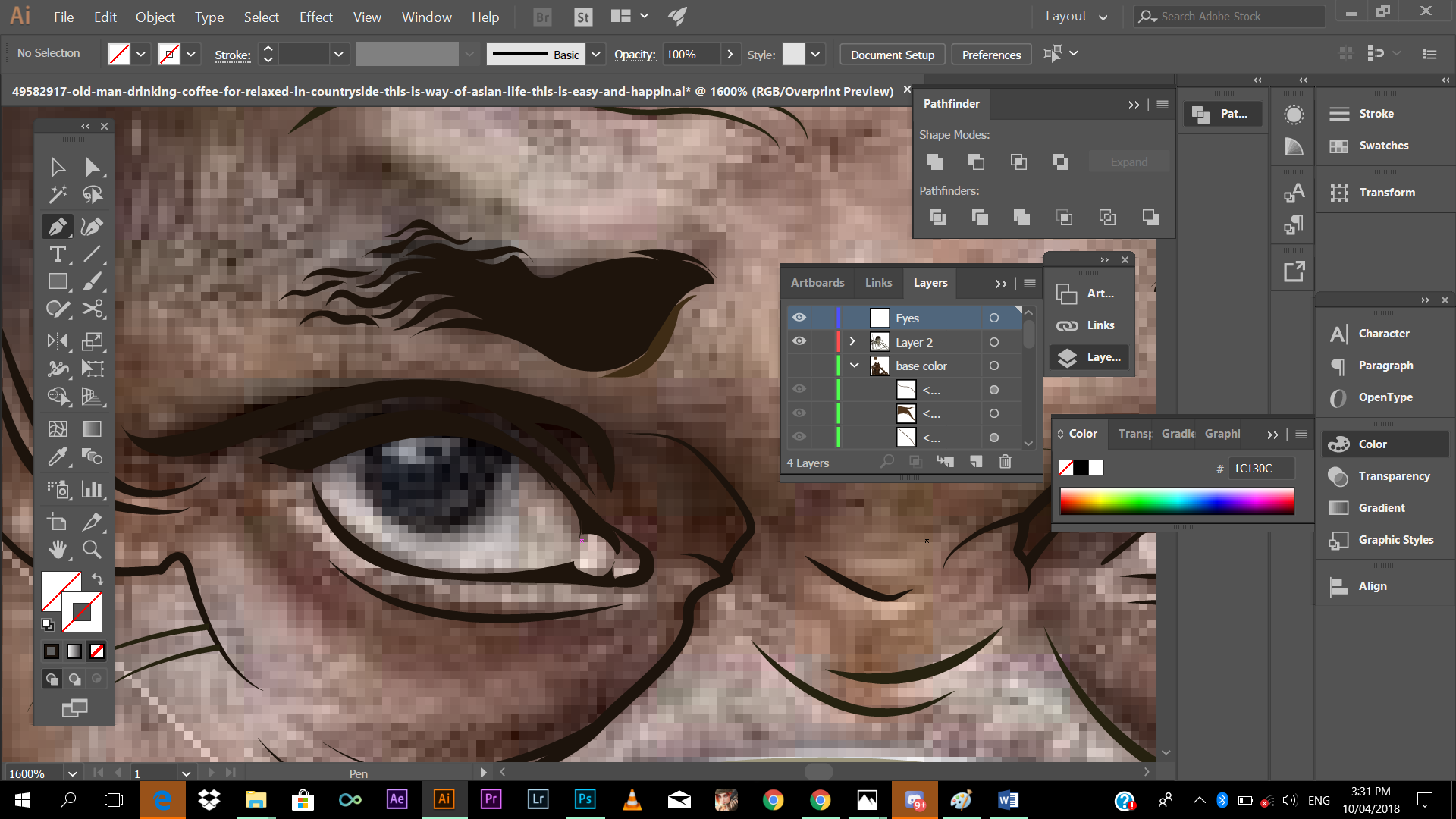Select the Rectangle tool
This screenshot has height=819, width=1456.
pos(58,281)
